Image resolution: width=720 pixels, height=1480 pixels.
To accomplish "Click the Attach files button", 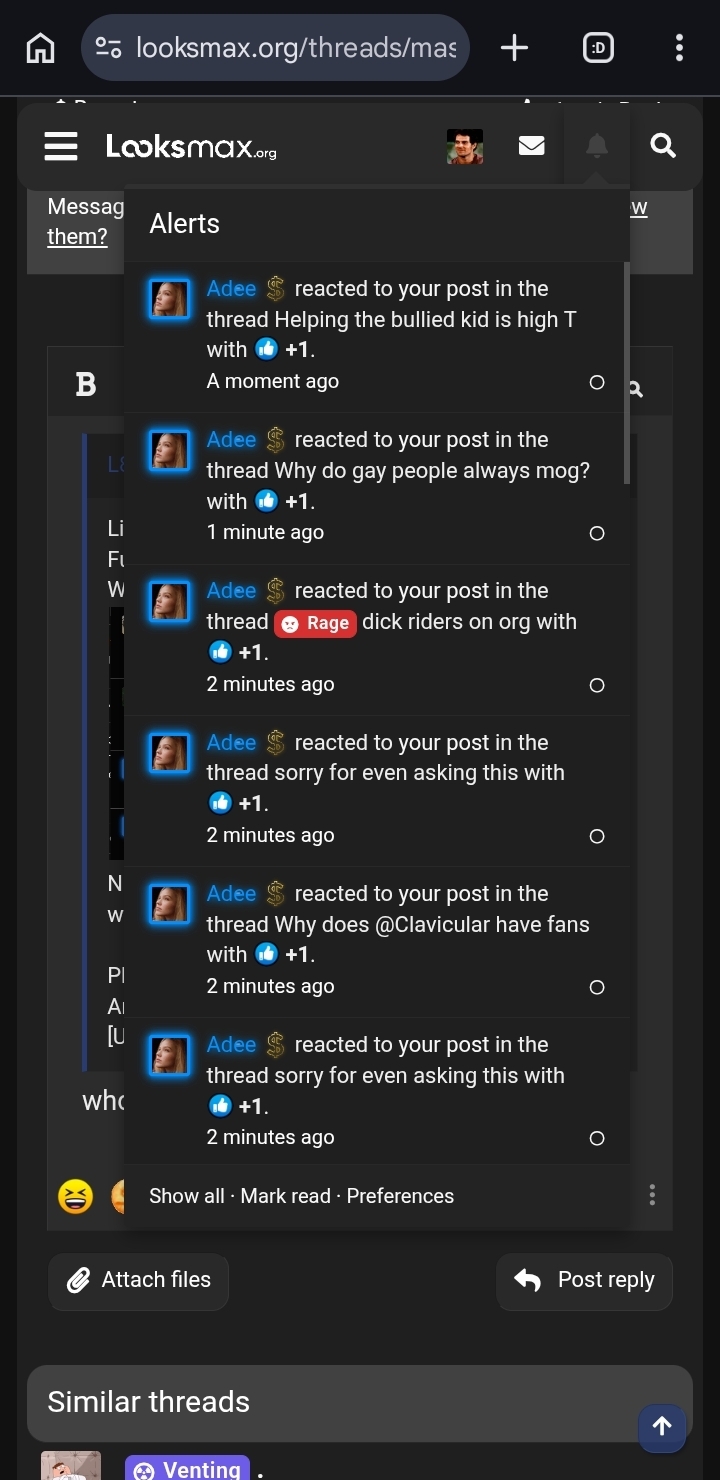I will (x=138, y=1281).
